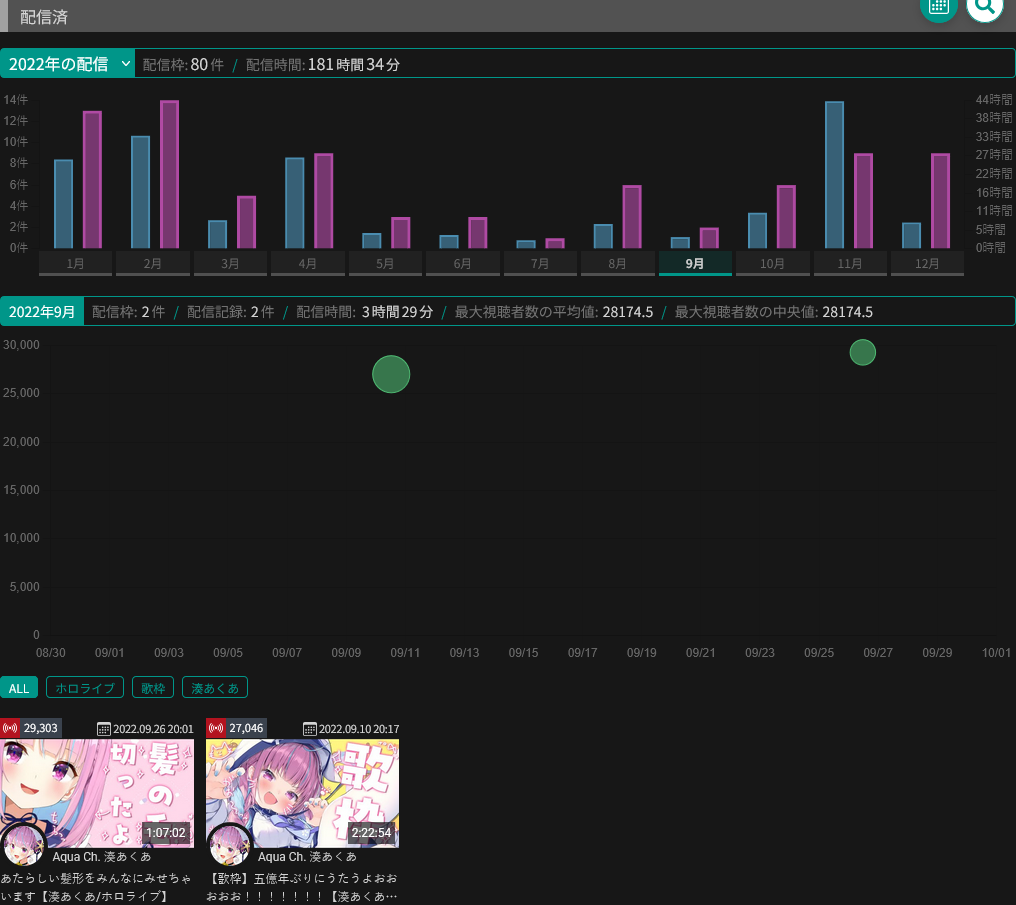This screenshot has width=1016, height=905.
Task: Click the ALL filter tag
Action: point(19,687)
